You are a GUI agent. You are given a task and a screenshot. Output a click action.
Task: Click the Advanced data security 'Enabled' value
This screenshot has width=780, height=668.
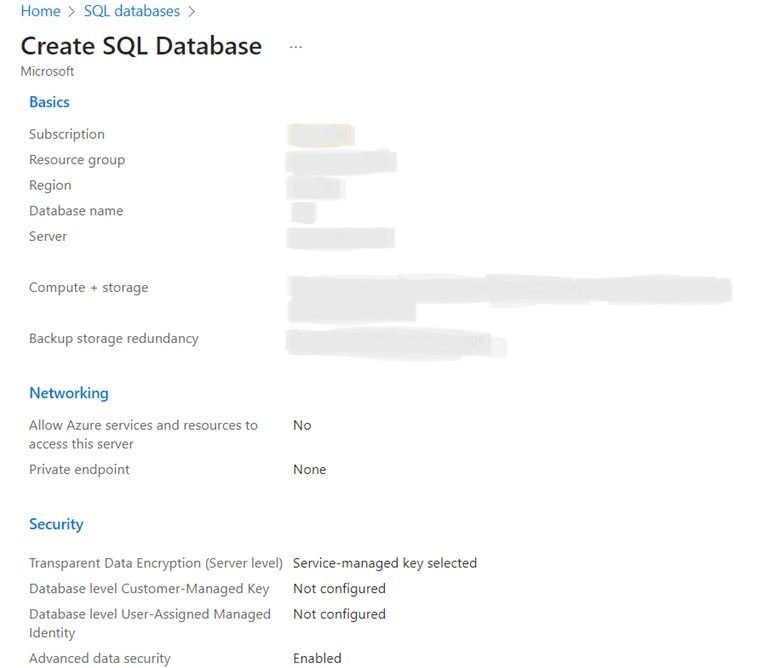317,658
